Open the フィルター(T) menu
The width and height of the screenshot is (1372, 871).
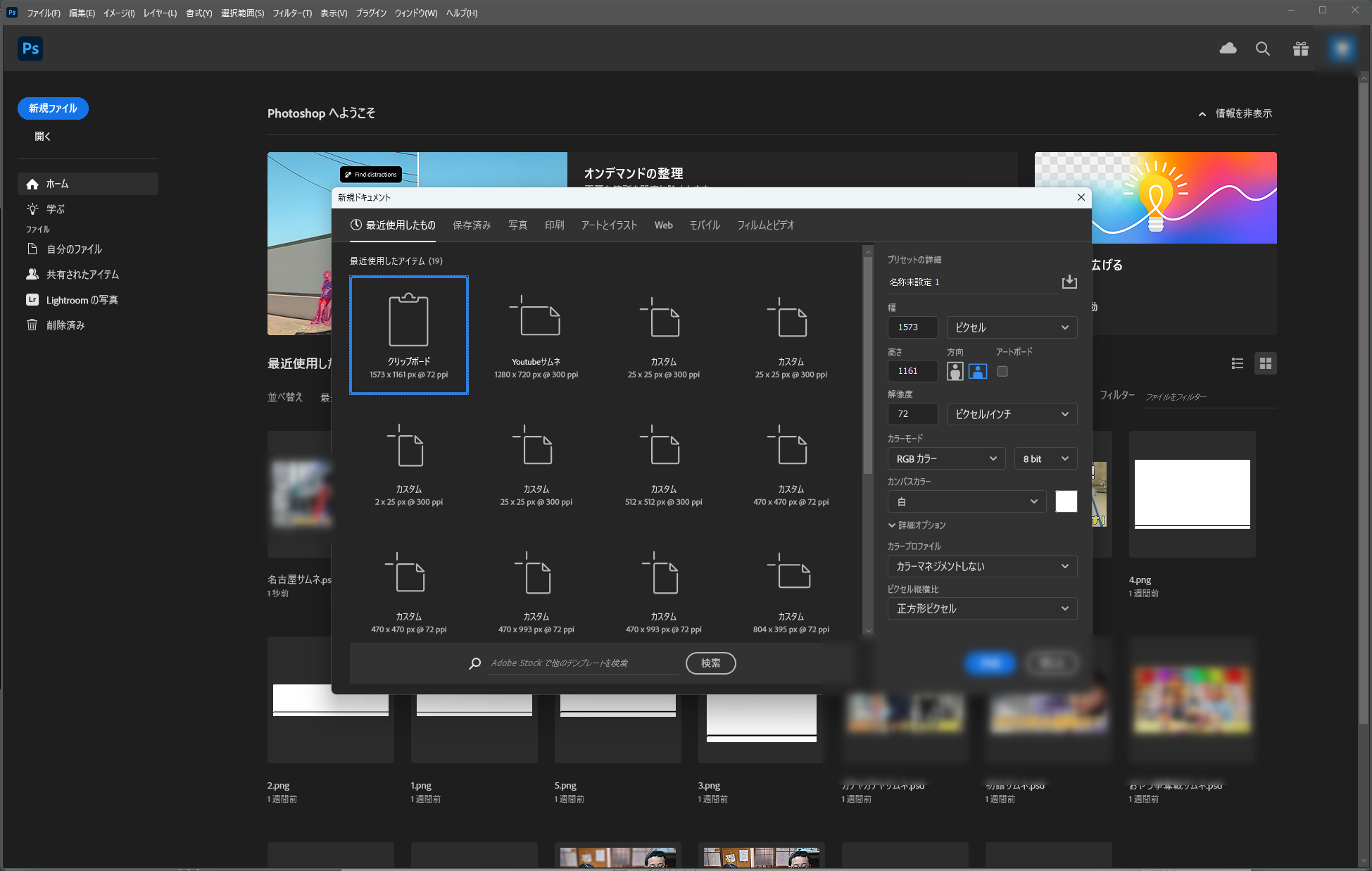(292, 13)
